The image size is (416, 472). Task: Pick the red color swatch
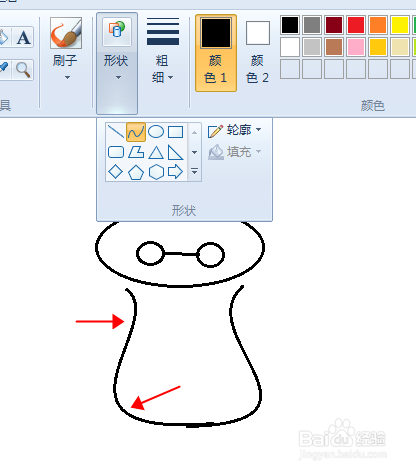click(356, 25)
